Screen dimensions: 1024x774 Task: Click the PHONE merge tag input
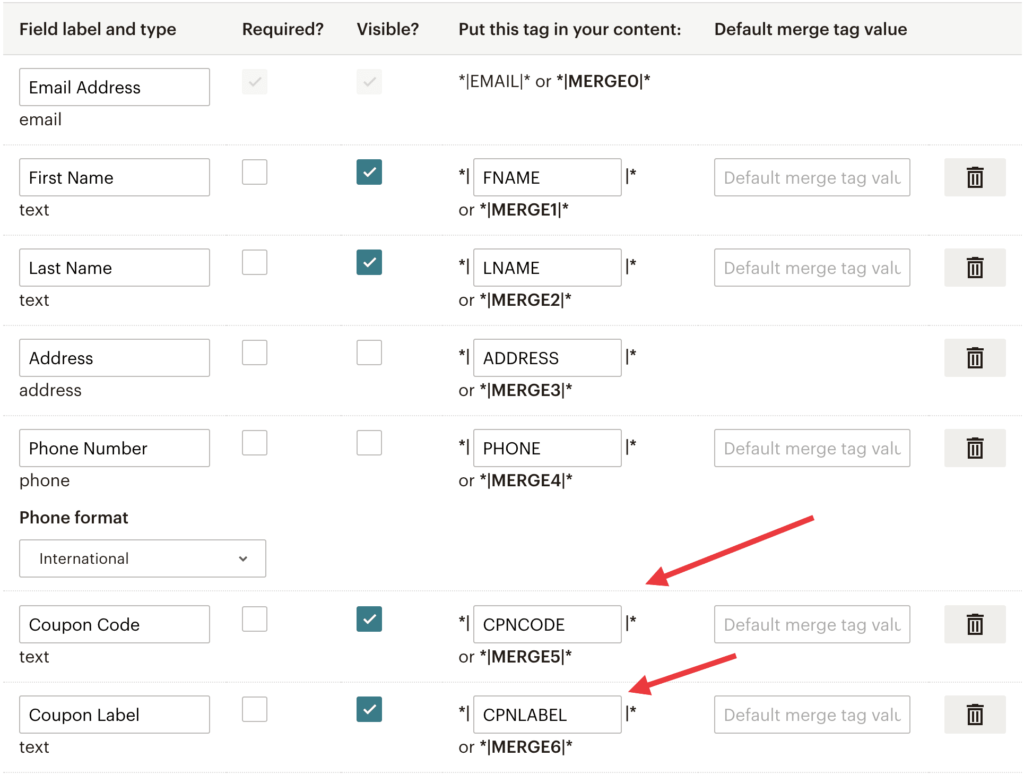[547, 447]
